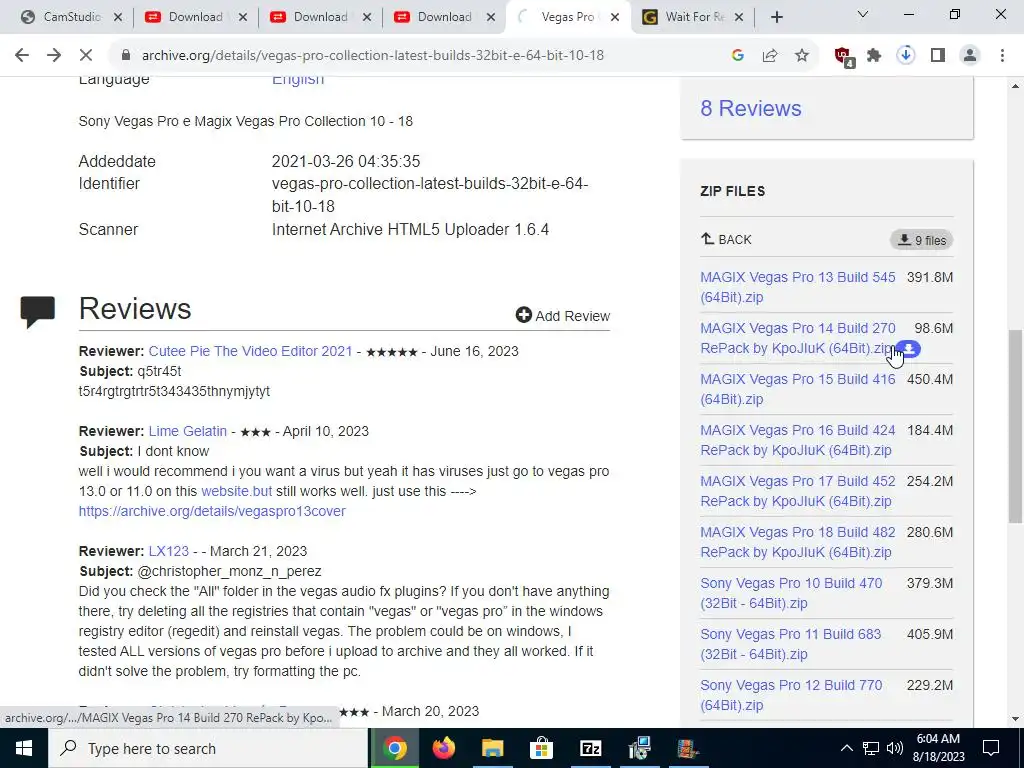Click the Windows search box
This screenshot has width=1024, height=768.
click(x=209, y=748)
